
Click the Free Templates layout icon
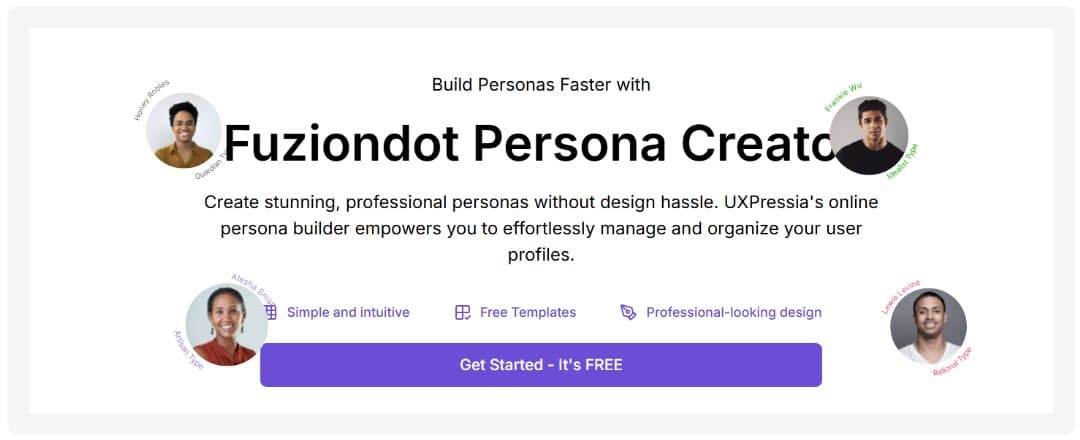(x=463, y=313)
